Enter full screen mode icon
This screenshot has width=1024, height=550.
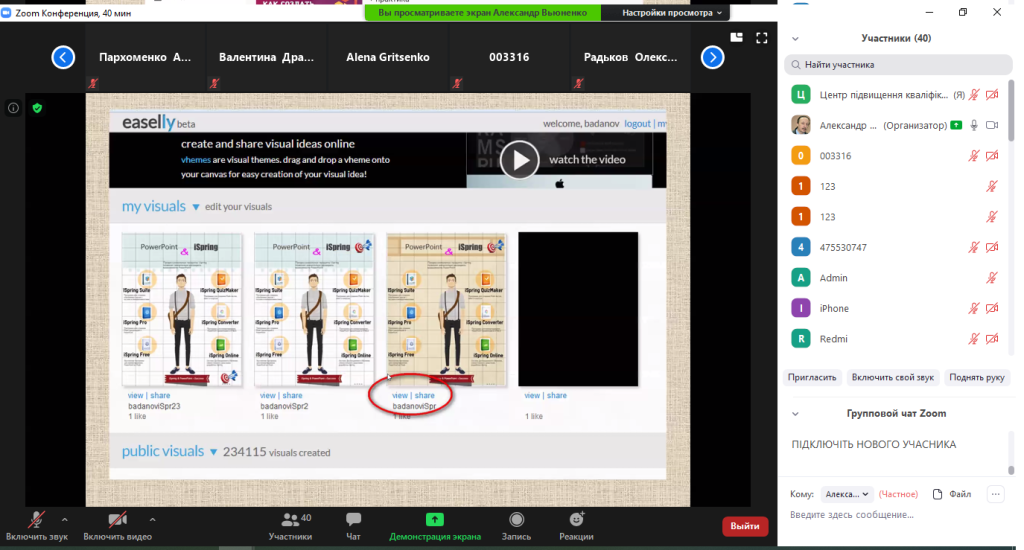tap(761, 38)
